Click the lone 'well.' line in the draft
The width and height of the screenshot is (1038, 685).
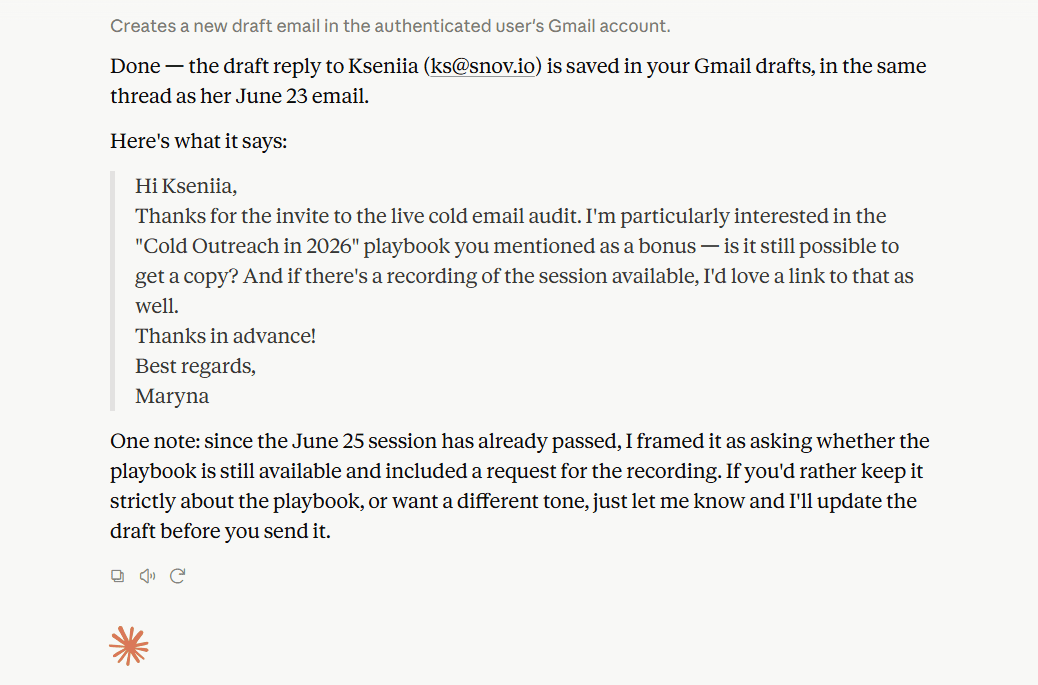[157, 306]
